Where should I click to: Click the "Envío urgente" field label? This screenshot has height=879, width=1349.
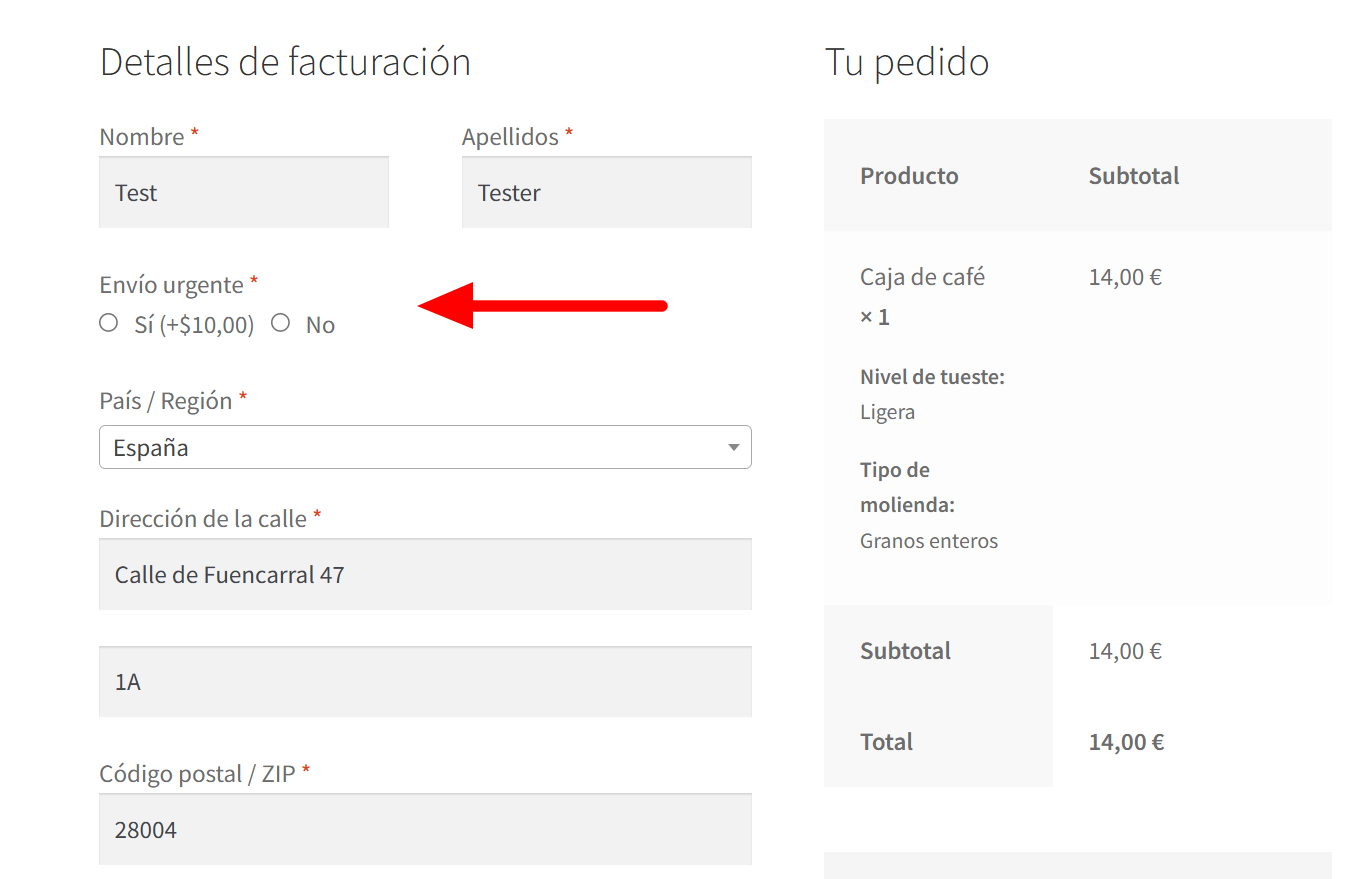coord(171,285)
